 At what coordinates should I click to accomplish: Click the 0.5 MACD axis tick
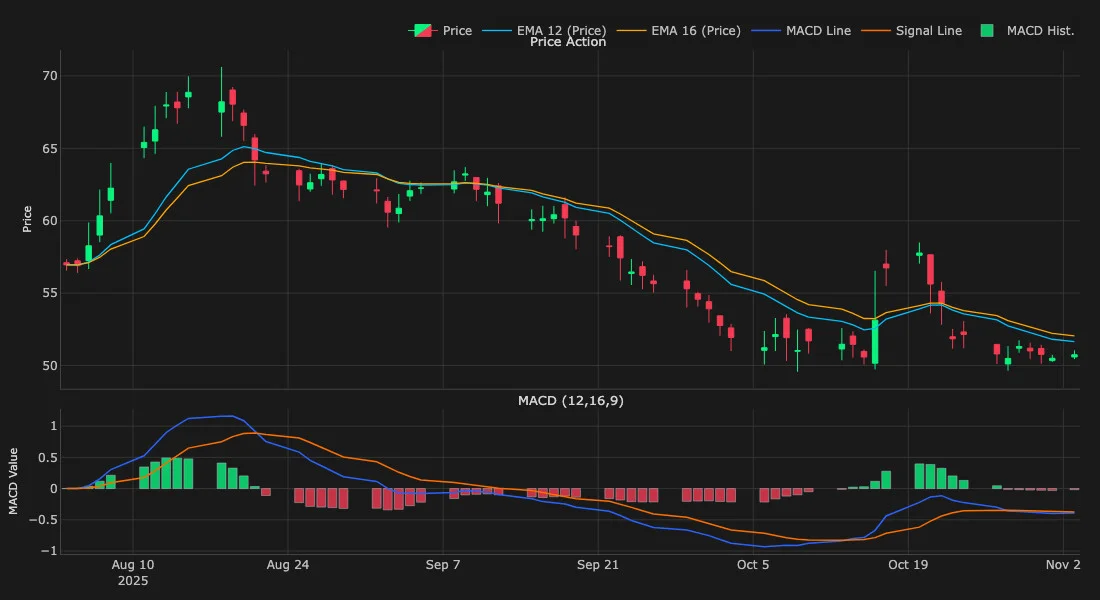coord(48,458)
